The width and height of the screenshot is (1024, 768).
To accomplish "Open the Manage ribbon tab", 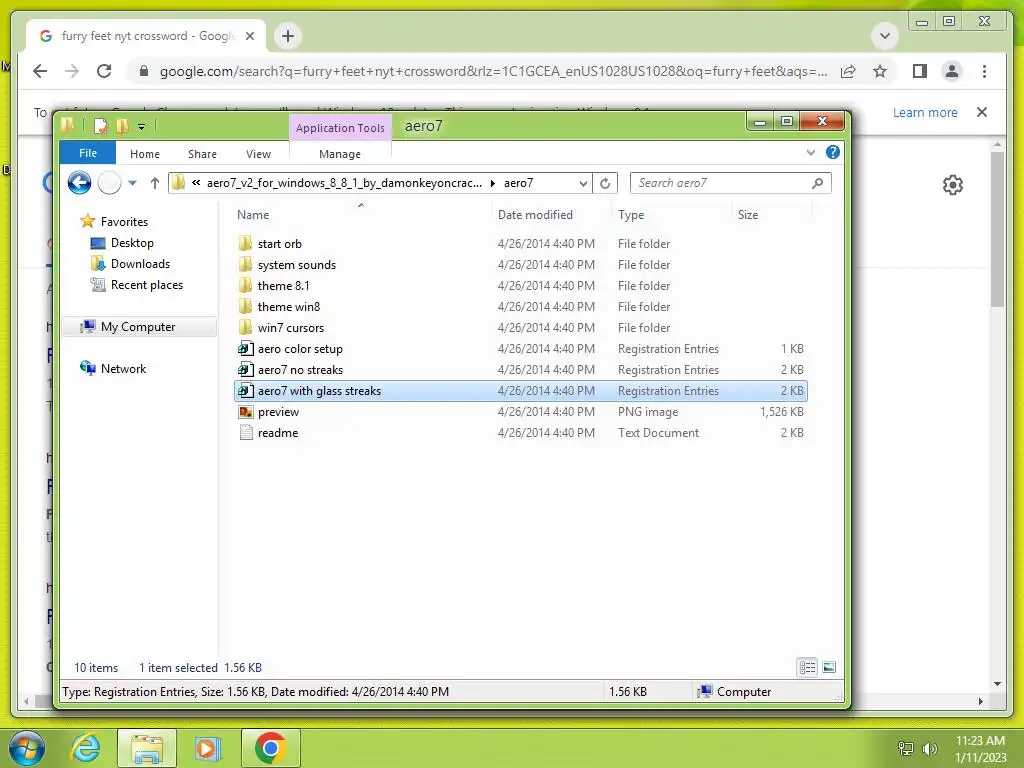I will click(340, 154).
